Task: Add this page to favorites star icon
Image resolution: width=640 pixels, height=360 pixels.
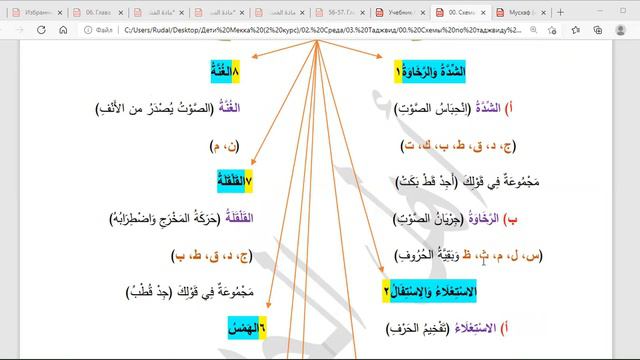Action: point(552,30)
